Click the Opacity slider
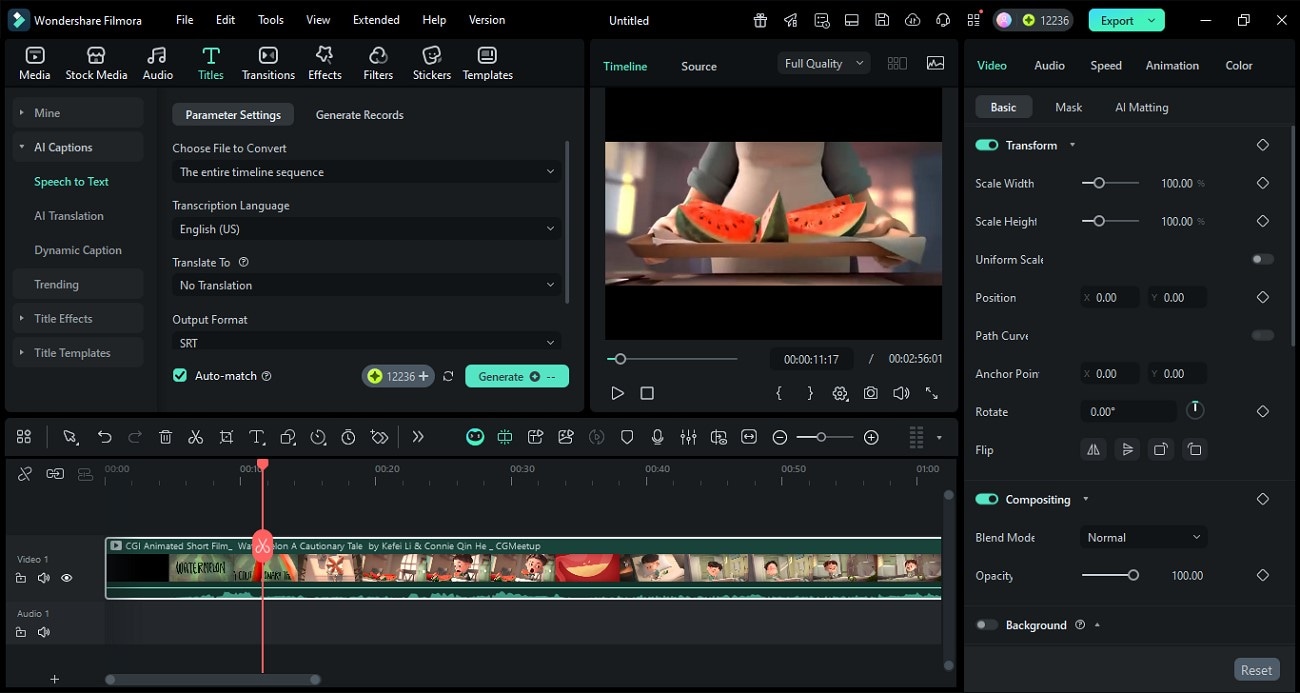The height and width of the screenshot is (693, 1300). tap(1108, 576)
